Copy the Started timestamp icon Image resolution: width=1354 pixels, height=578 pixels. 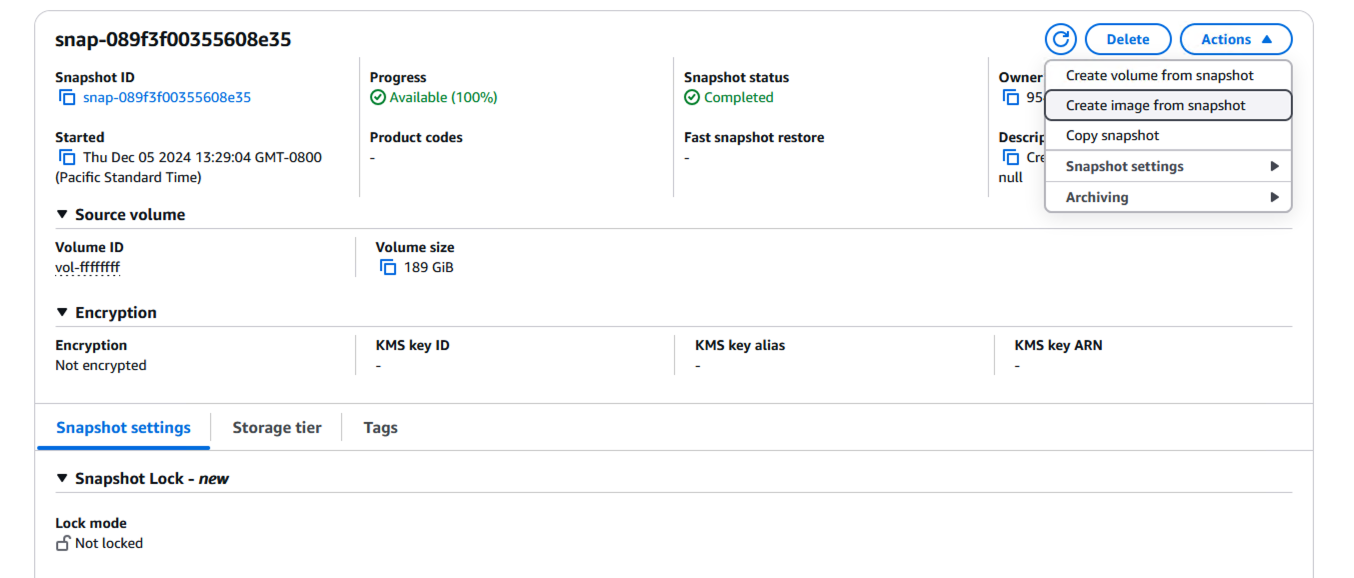click(67, 158)
